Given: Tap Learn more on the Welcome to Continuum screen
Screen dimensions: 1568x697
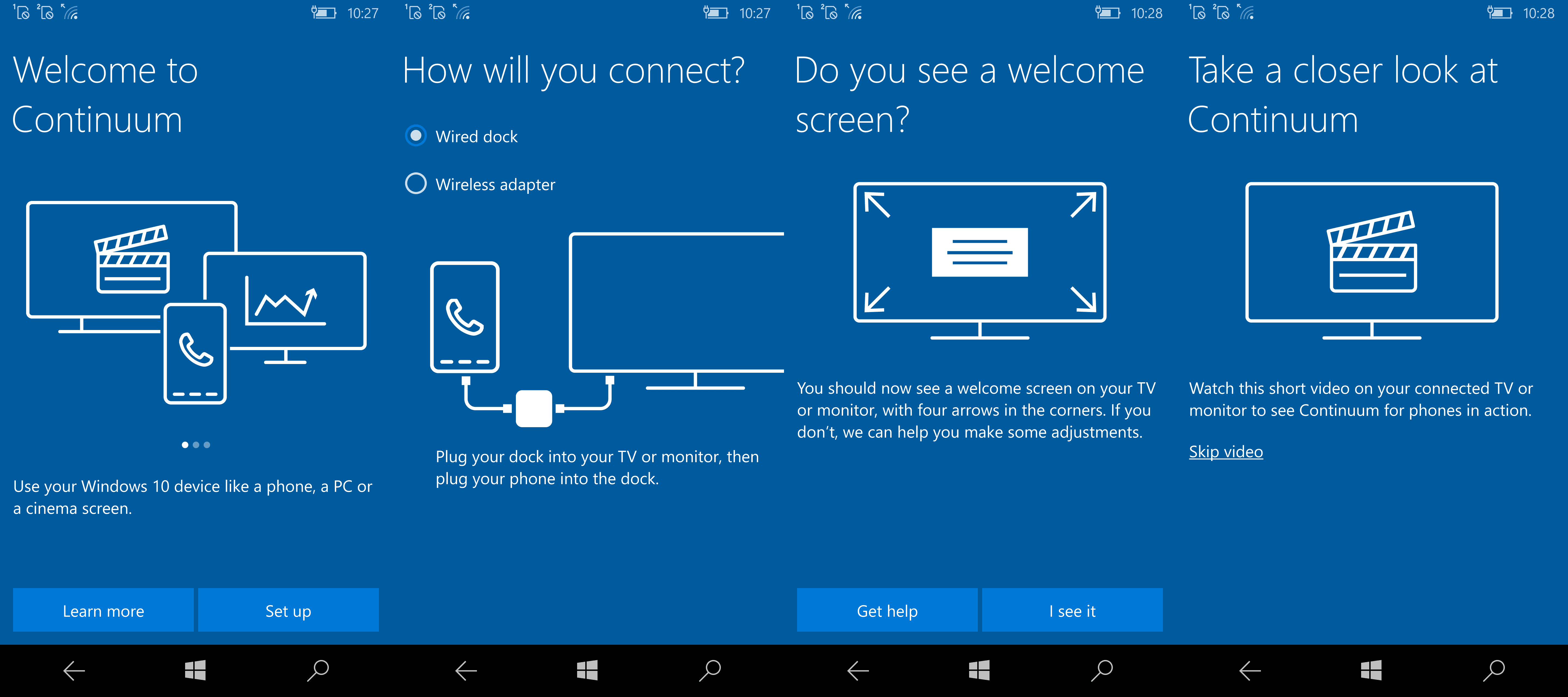Looking at the screenshot, I should pyautogui.click(x=103, y=610).
